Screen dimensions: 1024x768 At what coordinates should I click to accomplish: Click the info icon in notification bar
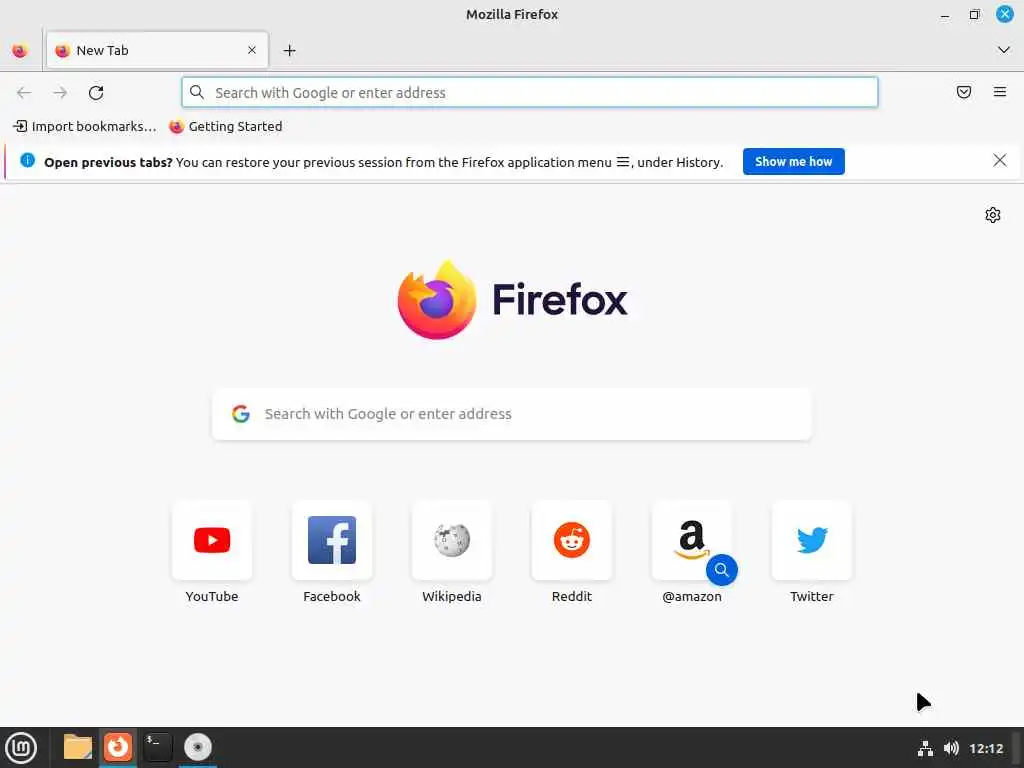pos(27,160)
